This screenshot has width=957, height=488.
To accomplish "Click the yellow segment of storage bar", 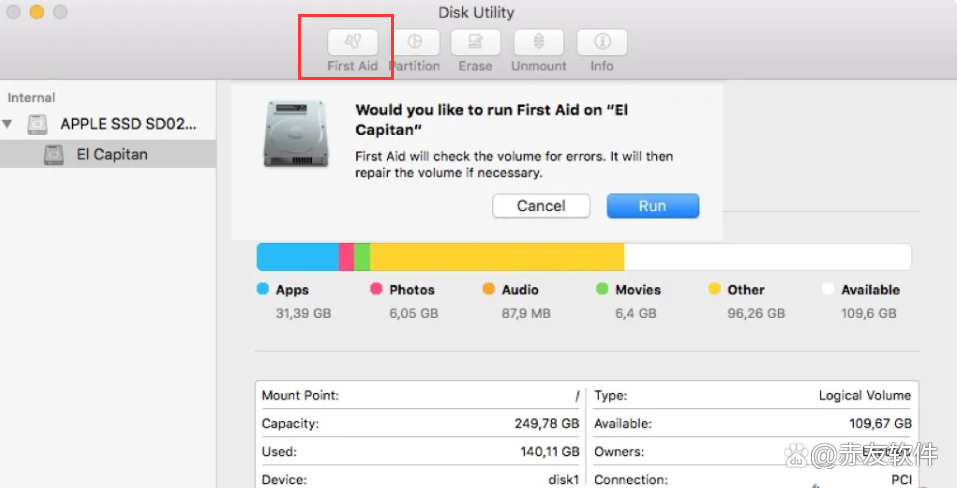I will (497, 257).
